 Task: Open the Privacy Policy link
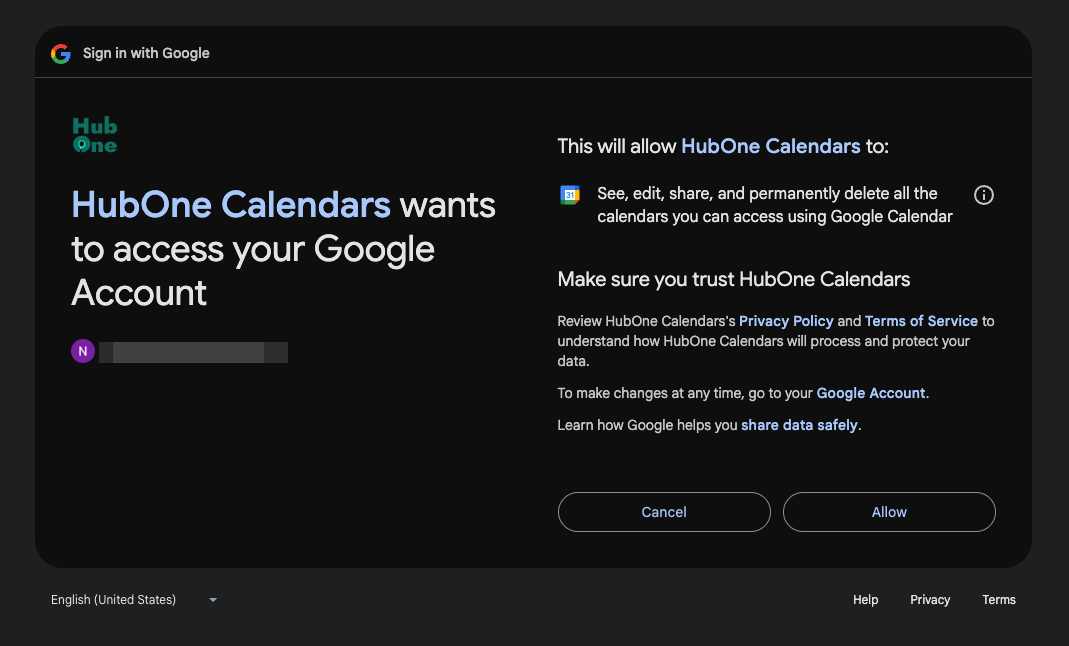tap(786, 321)
